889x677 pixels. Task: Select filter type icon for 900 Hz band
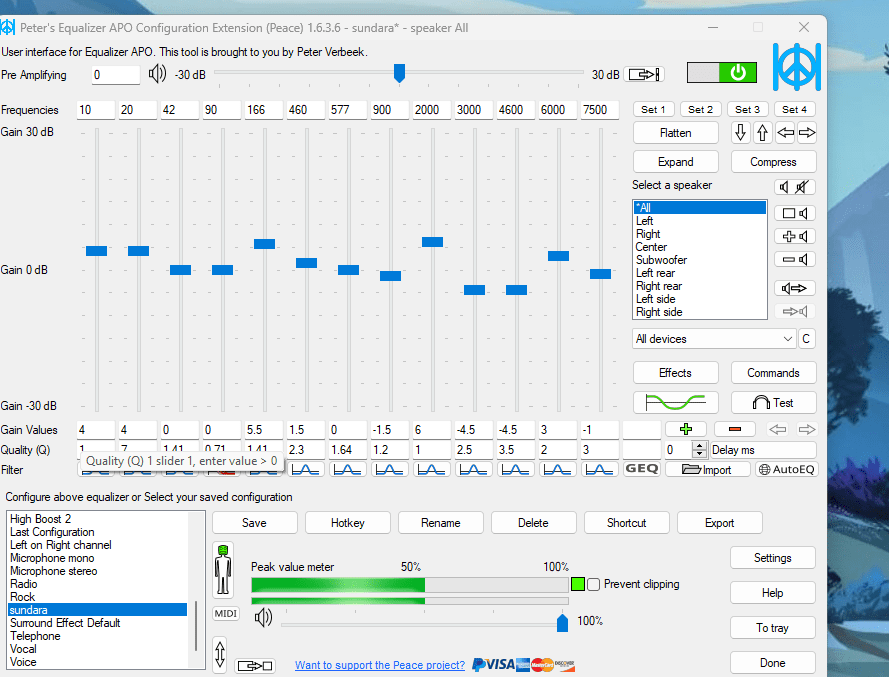click(390, 469)
